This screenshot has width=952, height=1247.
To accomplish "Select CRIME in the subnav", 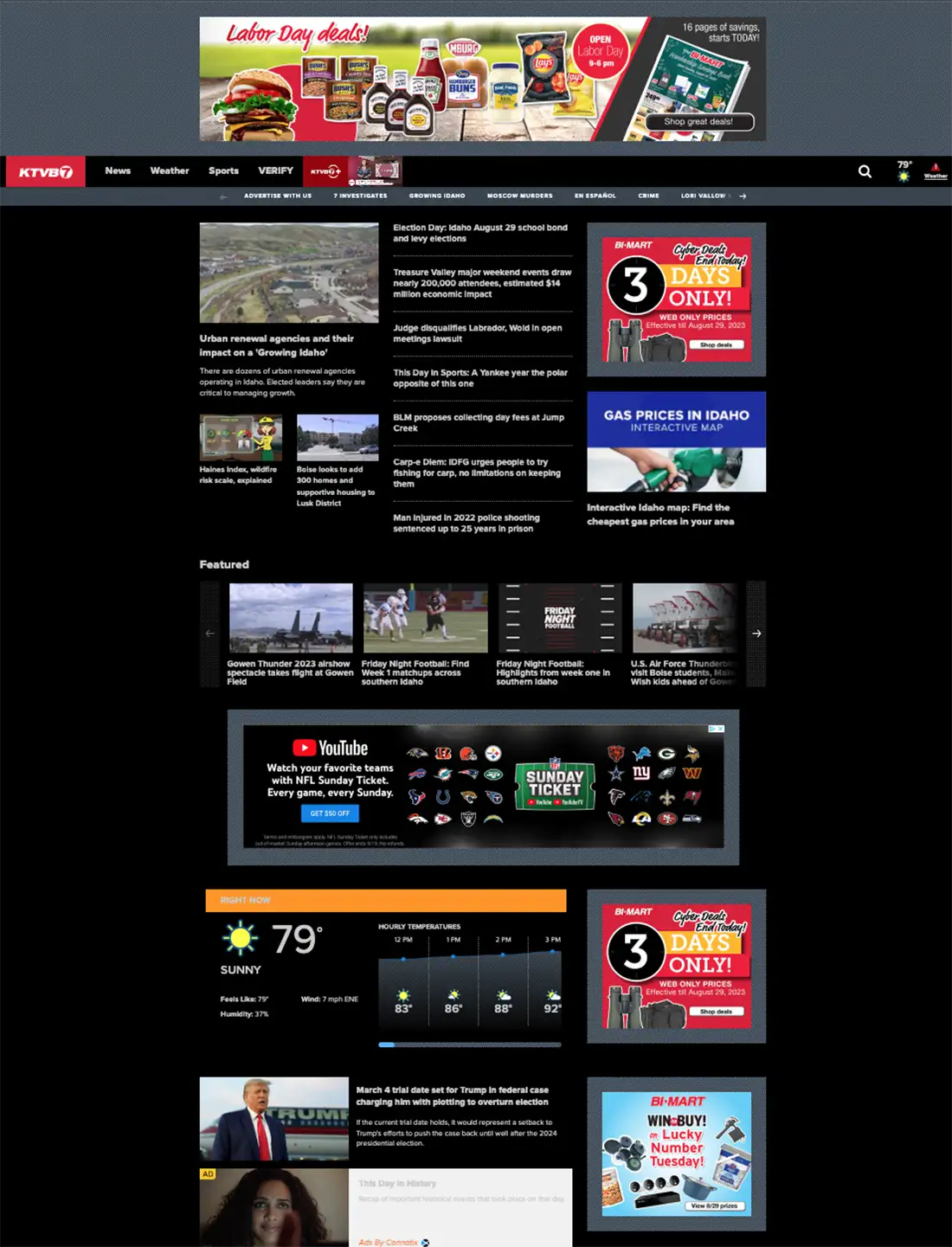I will pos(648,196).
